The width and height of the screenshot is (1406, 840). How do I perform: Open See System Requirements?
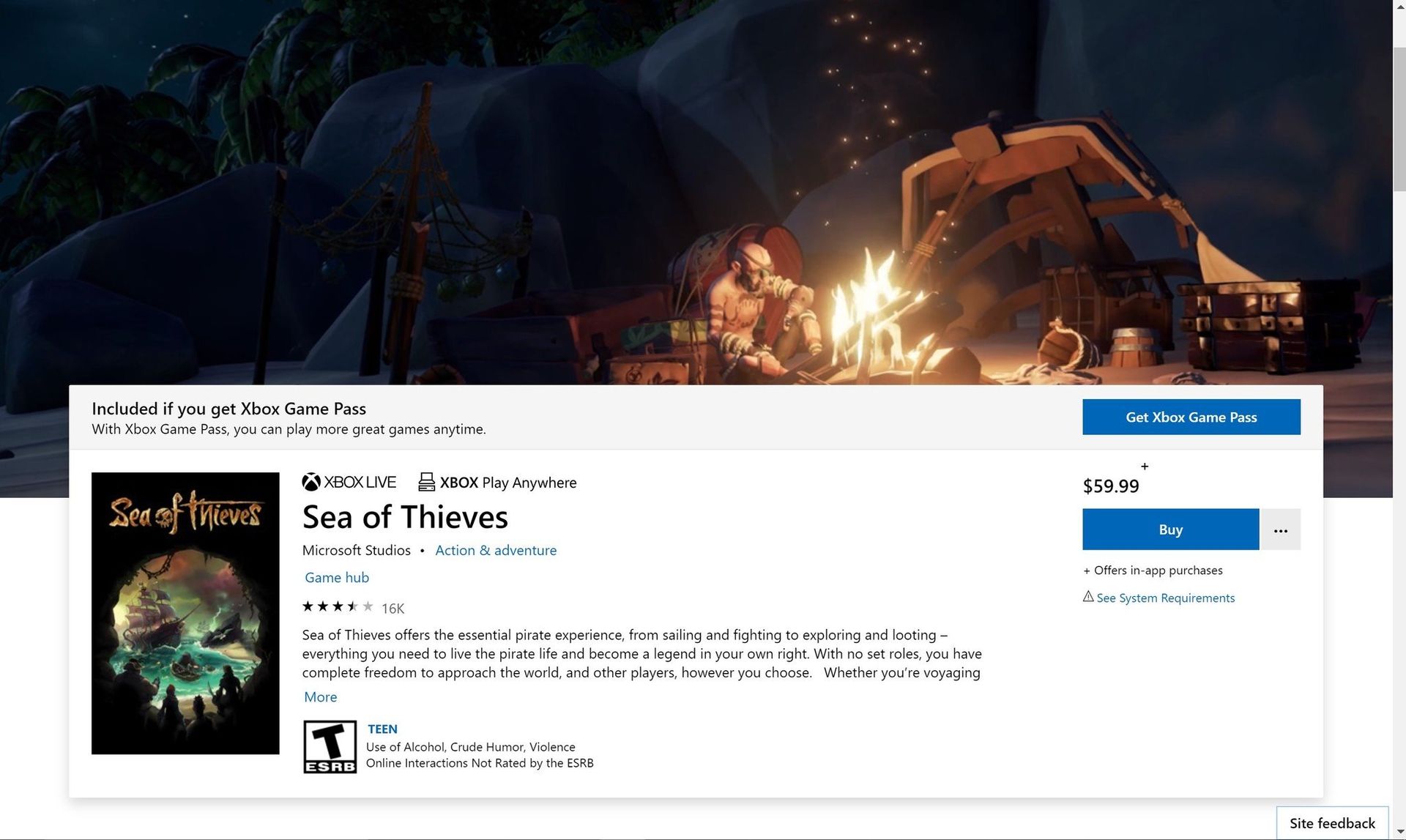point(1164,598)
